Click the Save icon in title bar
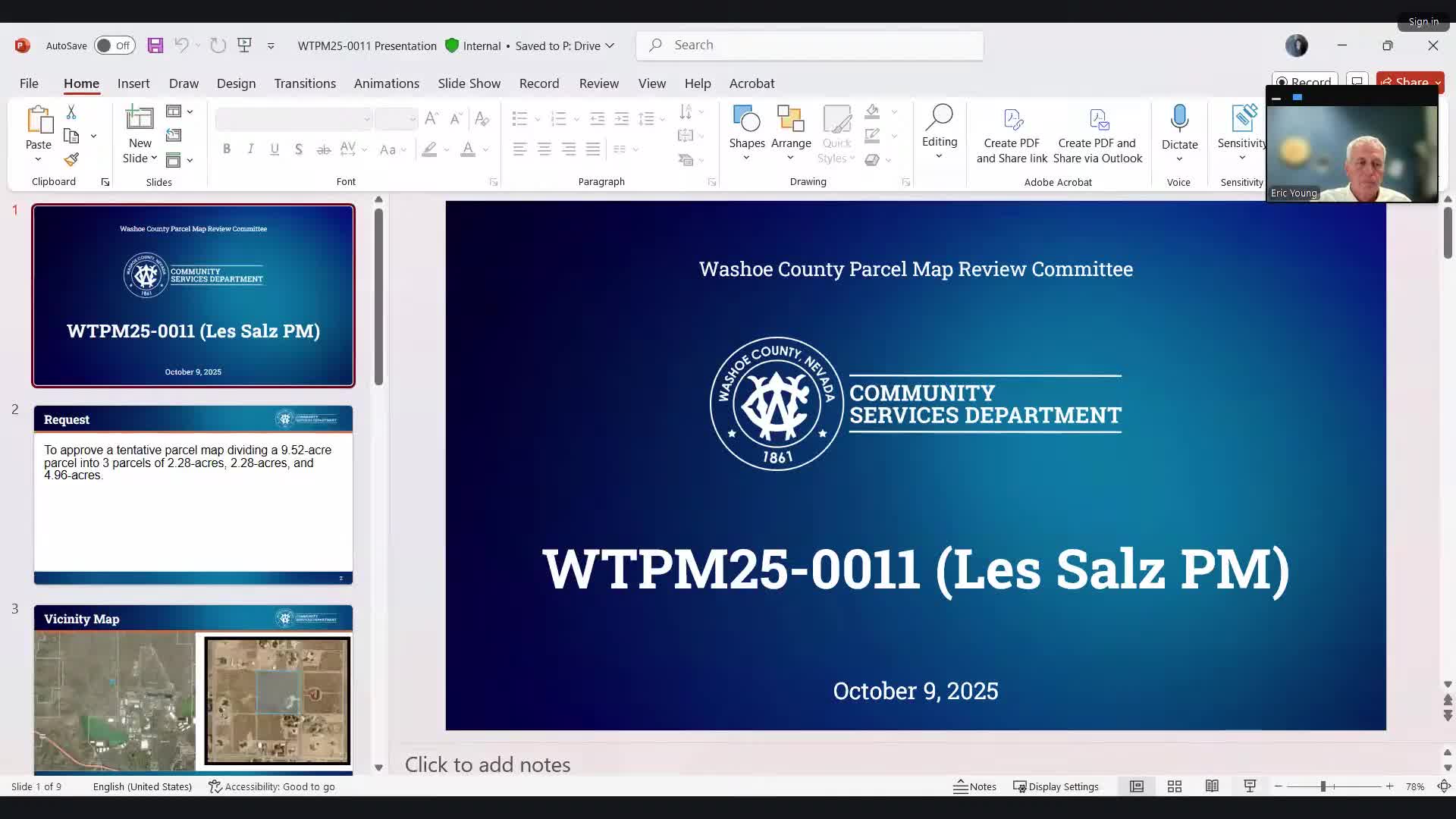The image size is (1456, 819). point(155,45)
